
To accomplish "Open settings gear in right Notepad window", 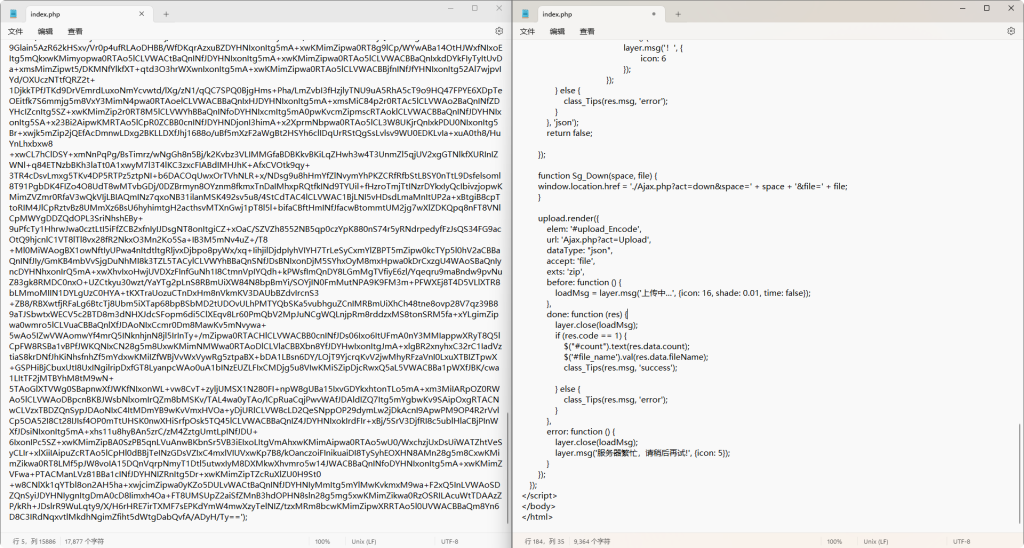I will [x=1010, y=31].
